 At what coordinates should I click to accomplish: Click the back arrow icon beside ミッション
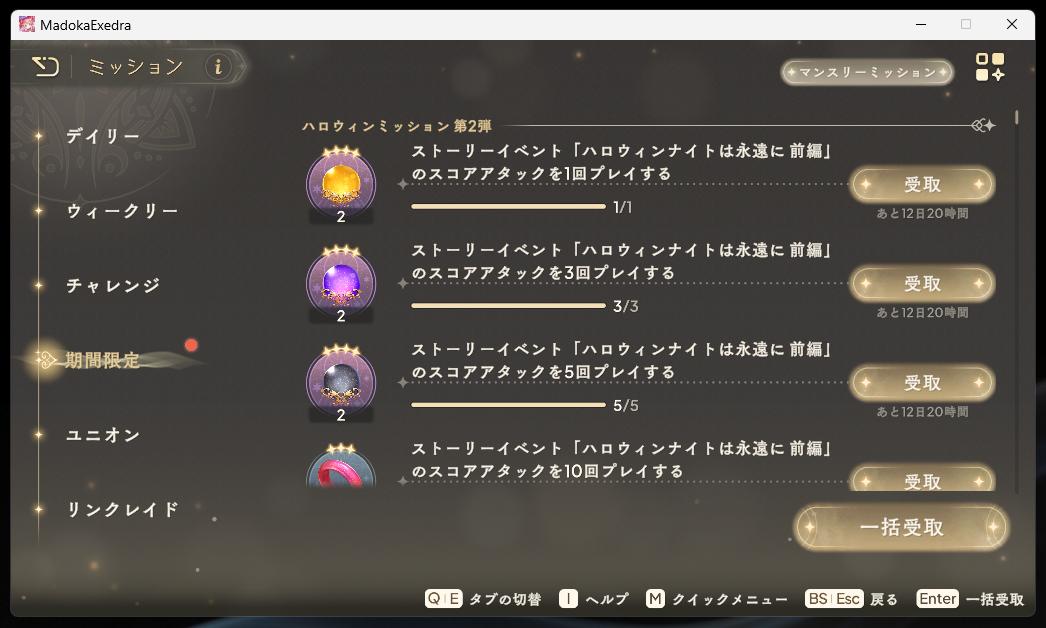tap(45, 66)
